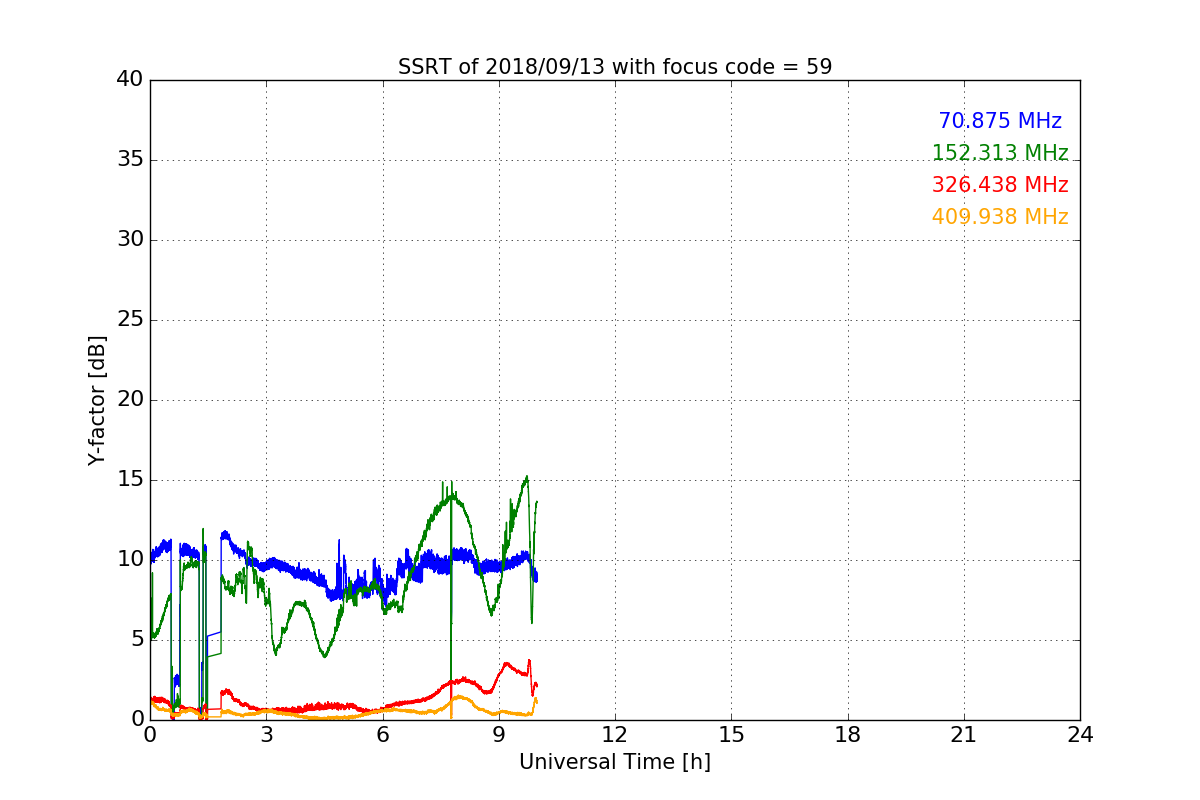Screen dimensions: 1200x800
Task: Click the x-axis tick label 21
Action: point(964,735)
